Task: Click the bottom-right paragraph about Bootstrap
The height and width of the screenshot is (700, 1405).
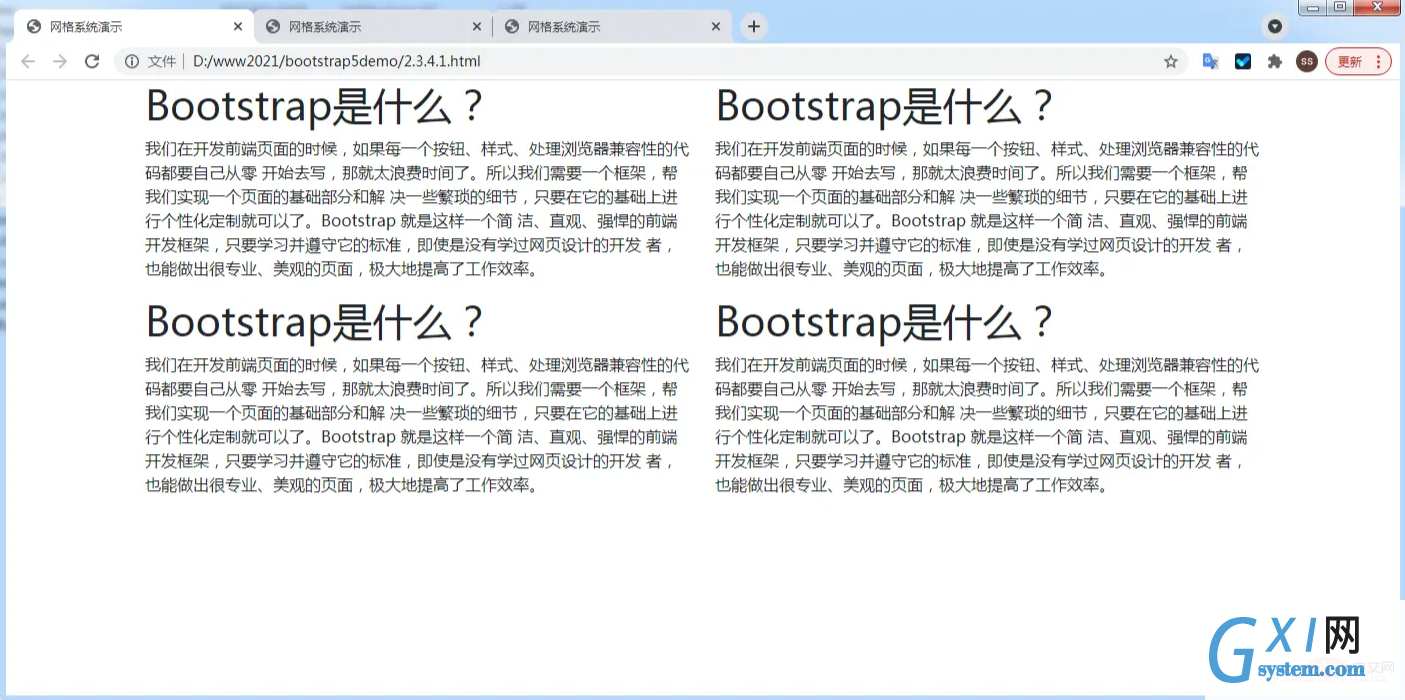Action: (x=987, y=425)
